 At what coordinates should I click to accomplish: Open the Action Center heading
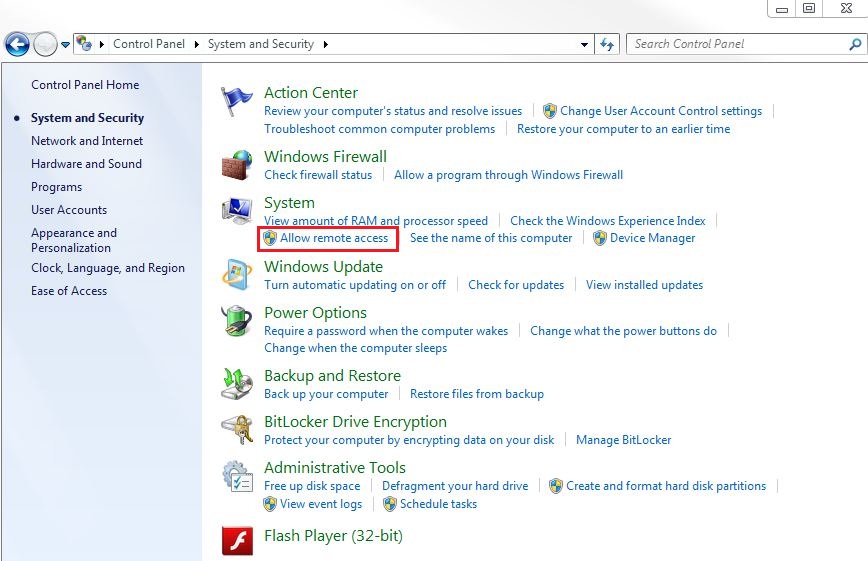(x=311, y=92)
